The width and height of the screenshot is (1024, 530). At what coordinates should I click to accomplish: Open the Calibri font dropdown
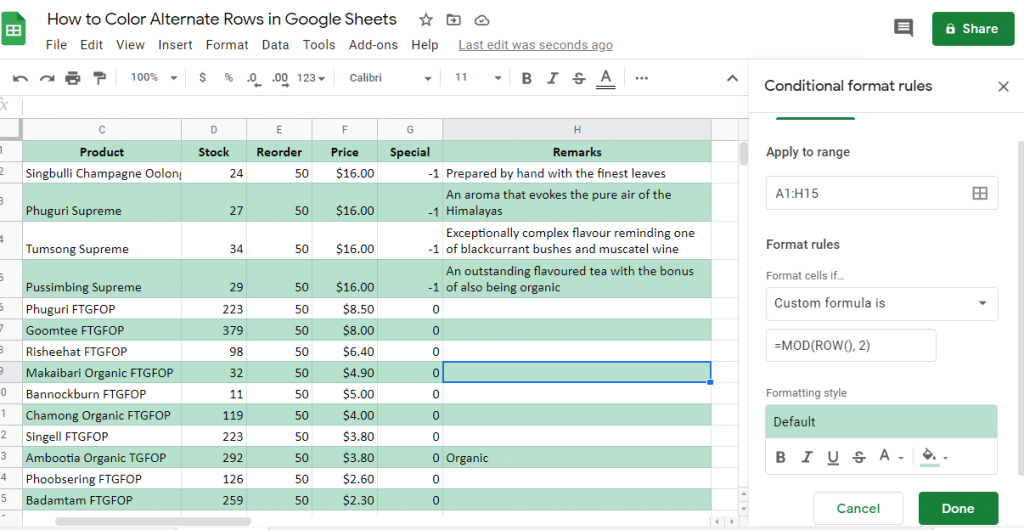390,78
